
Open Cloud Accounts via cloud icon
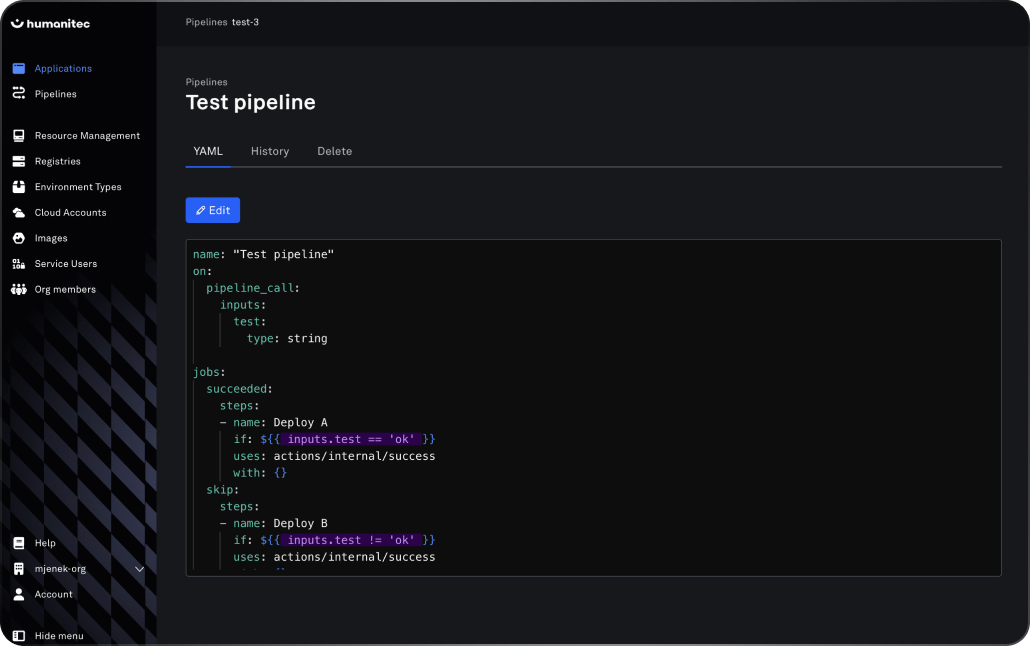pyautogui.click(x=18, y=213)
